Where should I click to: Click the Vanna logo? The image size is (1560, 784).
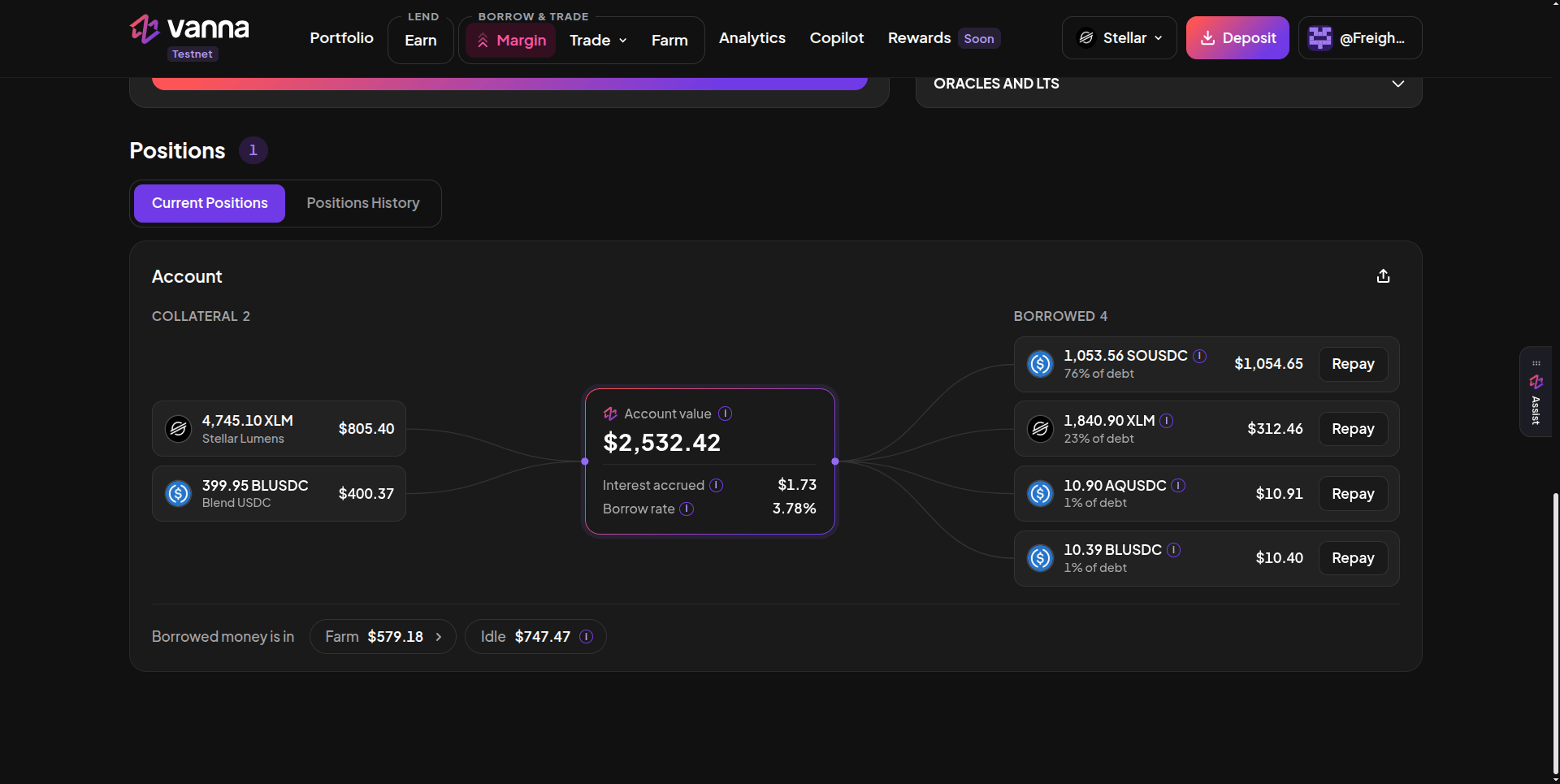click(x=189, y=30)
